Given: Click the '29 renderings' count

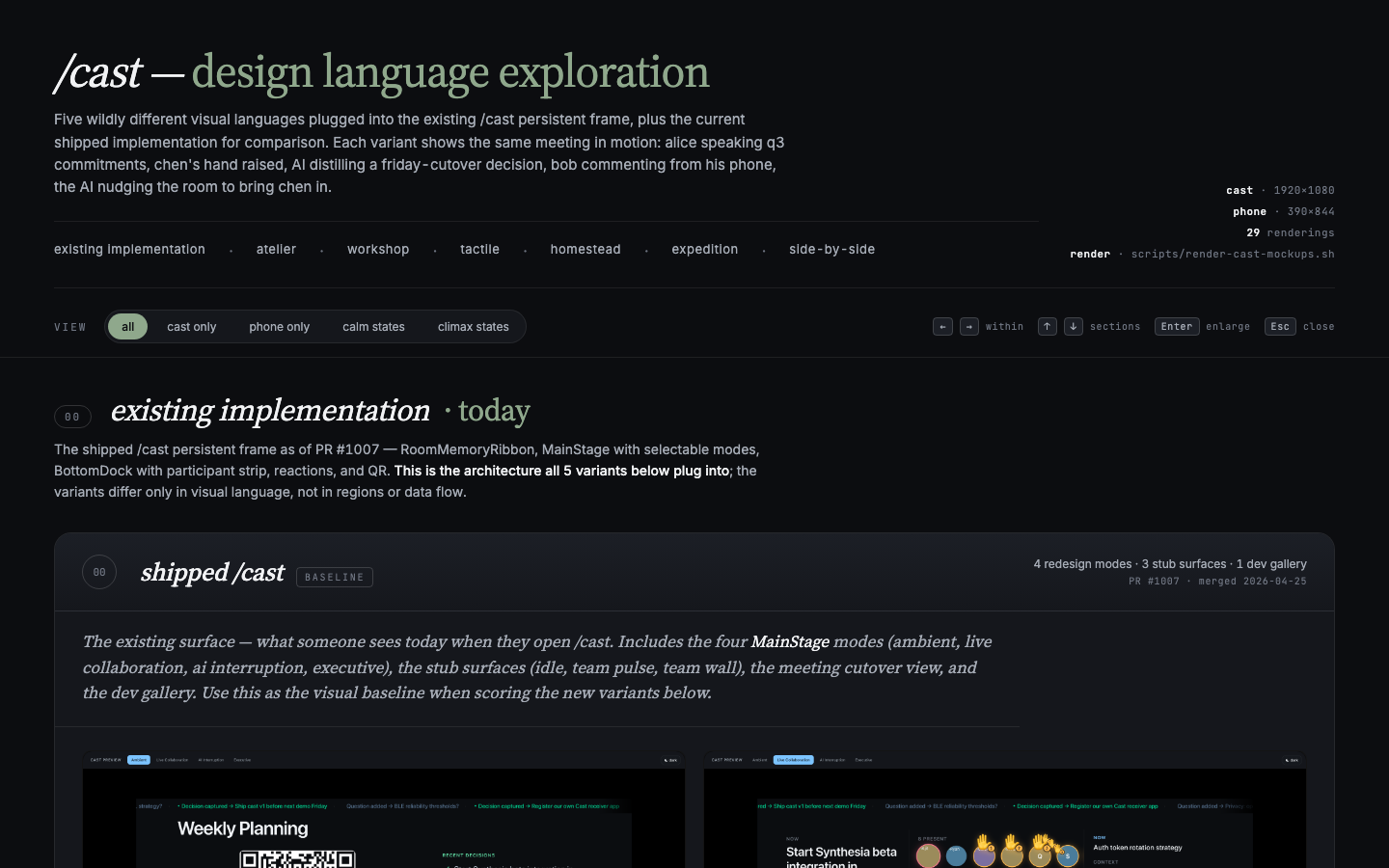Looking at the screenshot, I should (x=1291, y=232).
